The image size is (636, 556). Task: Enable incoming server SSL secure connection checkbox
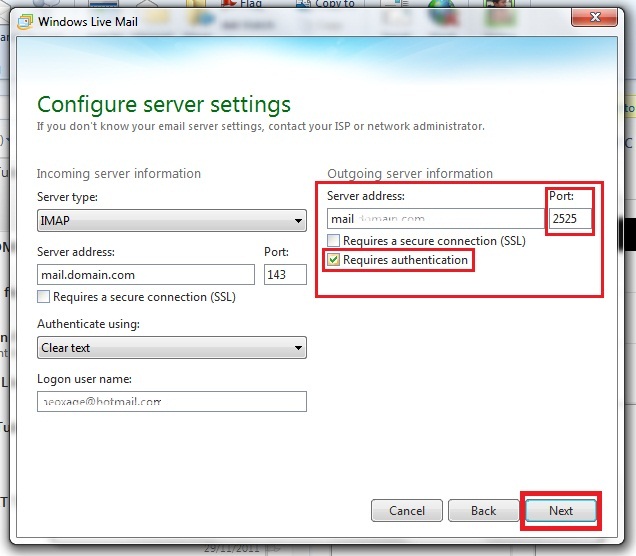tap(43, 297)
